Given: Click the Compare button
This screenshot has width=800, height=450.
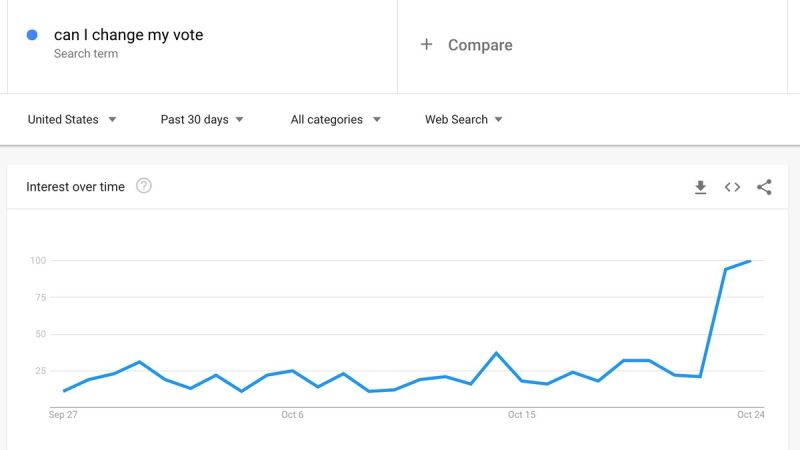Looking at the screenshot, I should [x=480, y=45].
